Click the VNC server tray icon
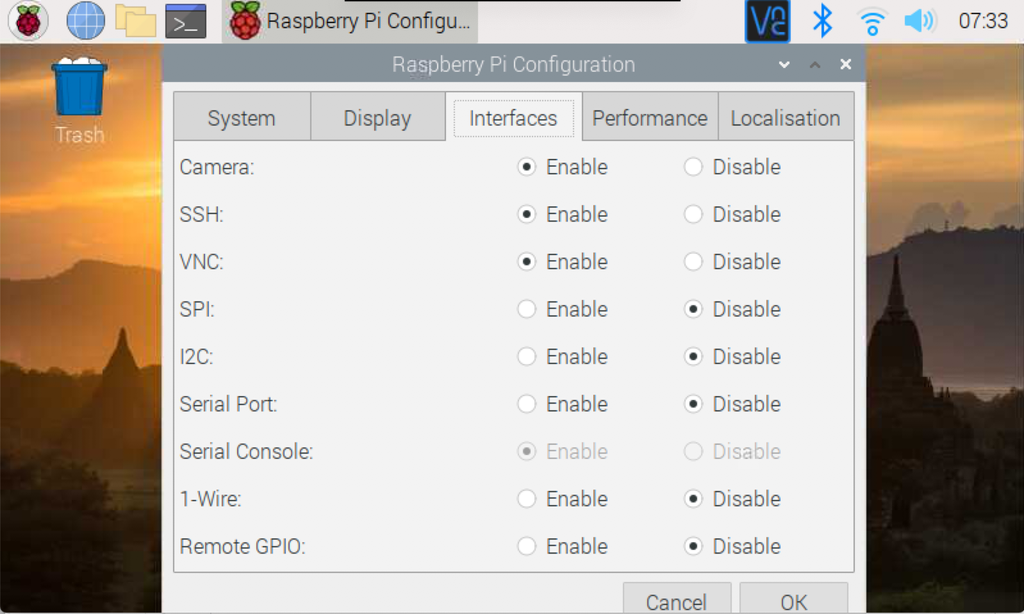Image resolution: width=1024 pixels, height=614 pixels. [x=767, y=20]
